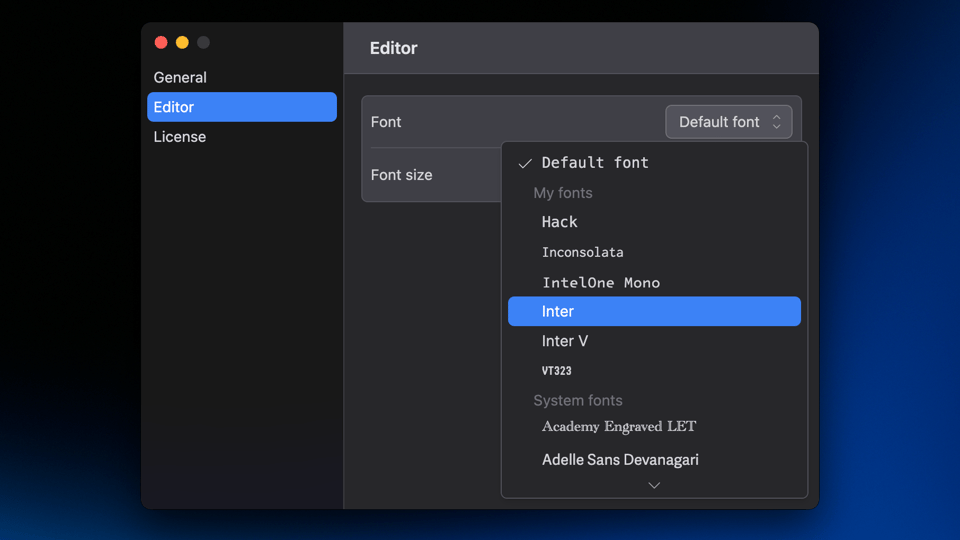Viewport: 960px width, 540px height.
Task: Click the Font row label
Action: pos(386,122)
